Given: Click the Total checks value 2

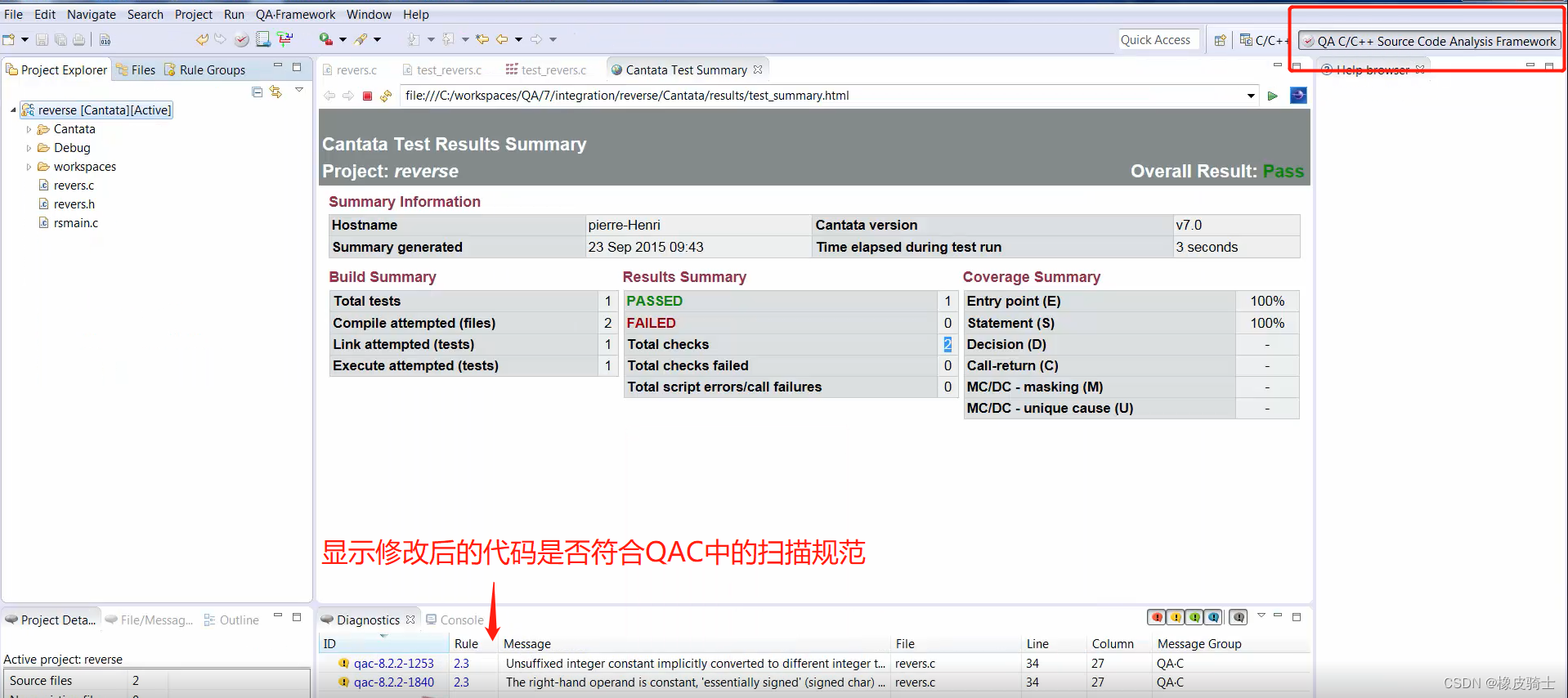Looking at the screenshot, I should pyautogui.click(x=948, y=344).
